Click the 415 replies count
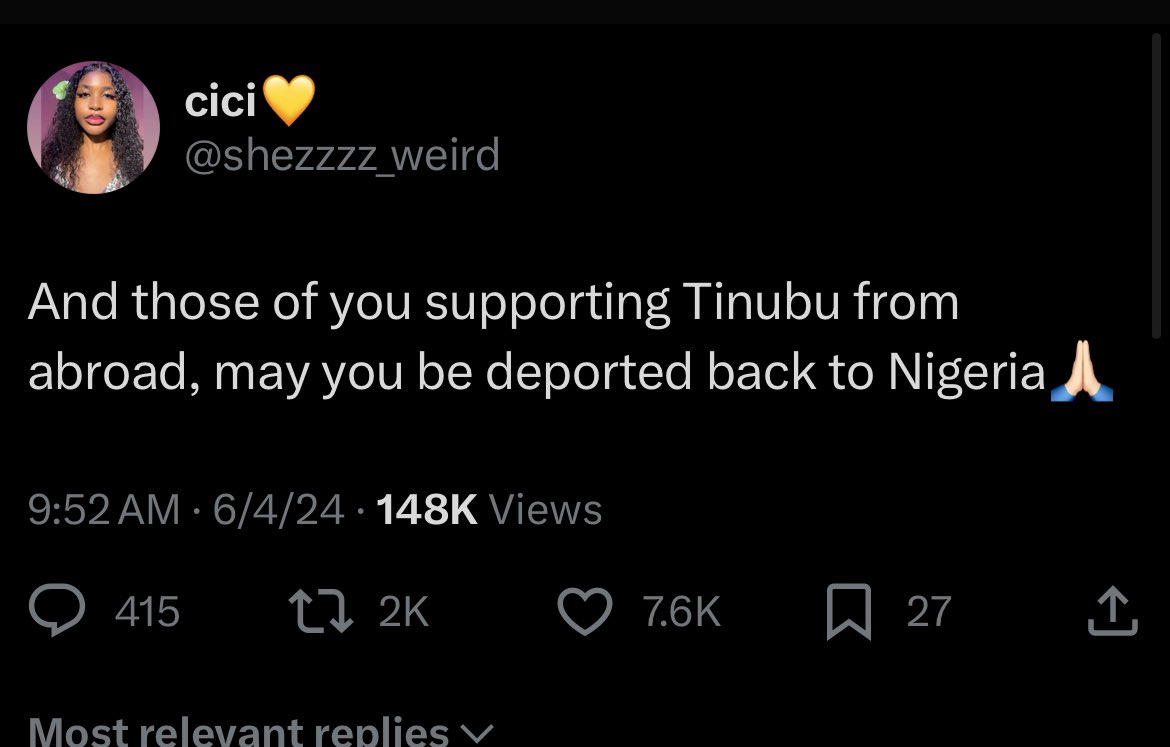1170x747 pixels. (147, 612)
